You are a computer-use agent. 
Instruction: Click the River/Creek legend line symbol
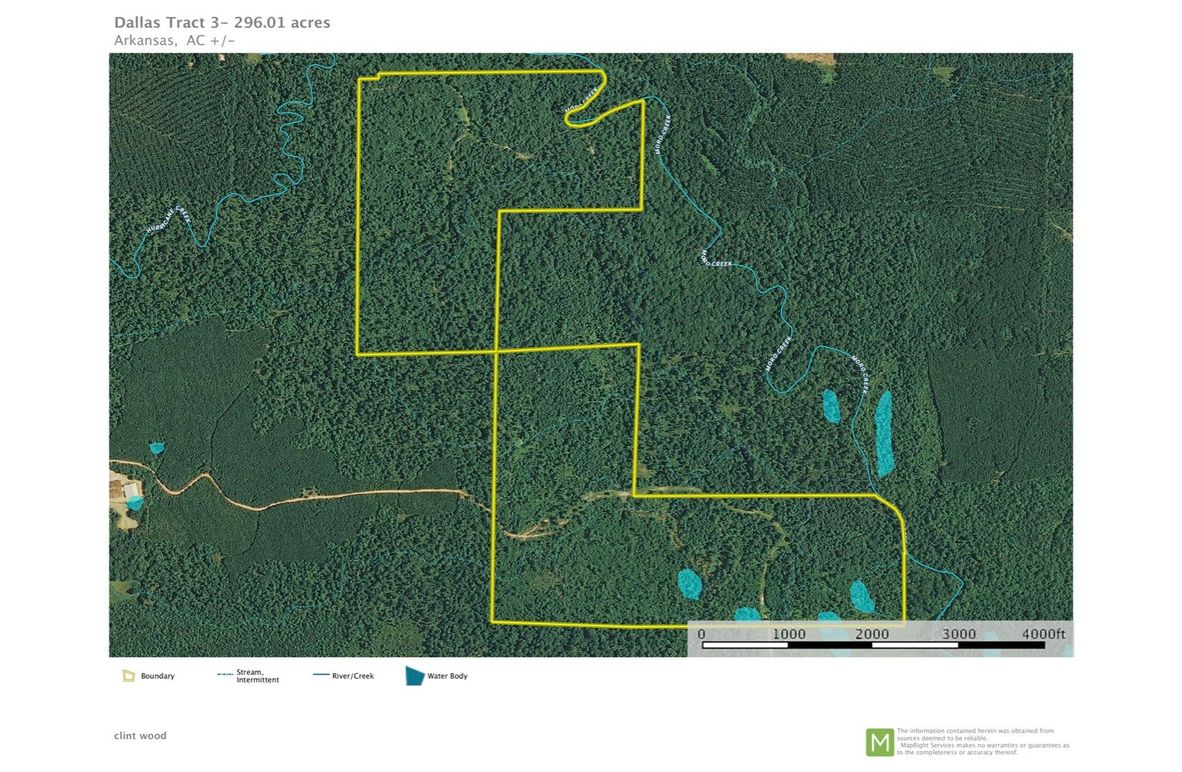click(x=321, y=676)
